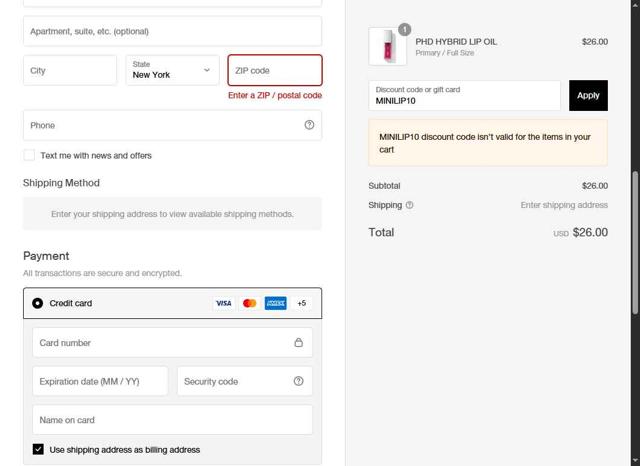Click the shipping methods placeholder message

coord(172,214)
